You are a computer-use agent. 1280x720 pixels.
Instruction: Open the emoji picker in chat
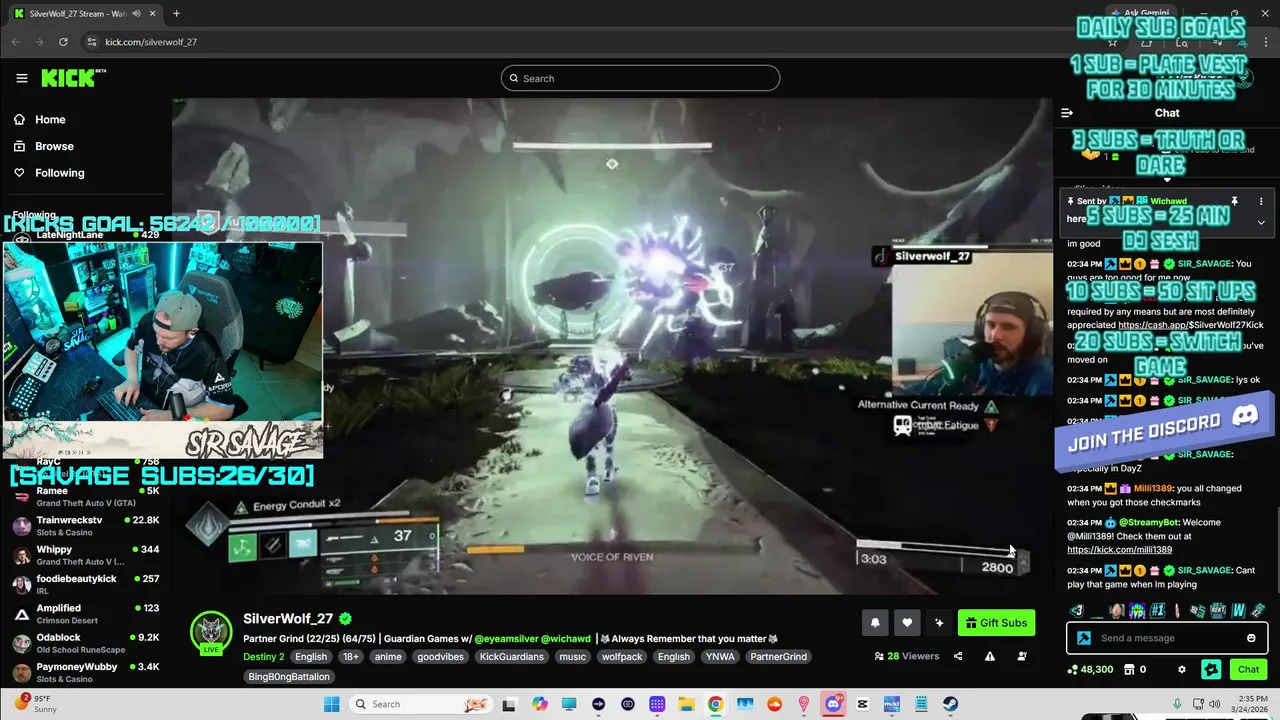point(1251,638)
